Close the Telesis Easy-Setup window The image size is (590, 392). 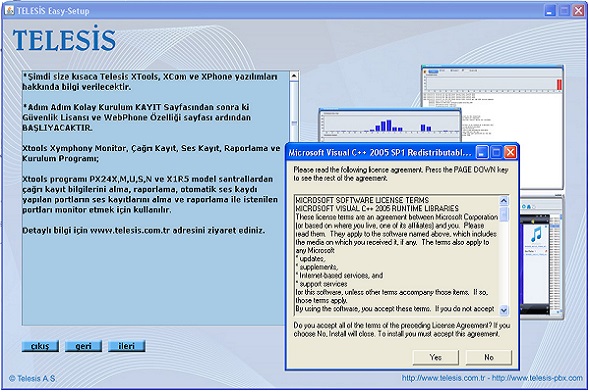coord(578,11)
